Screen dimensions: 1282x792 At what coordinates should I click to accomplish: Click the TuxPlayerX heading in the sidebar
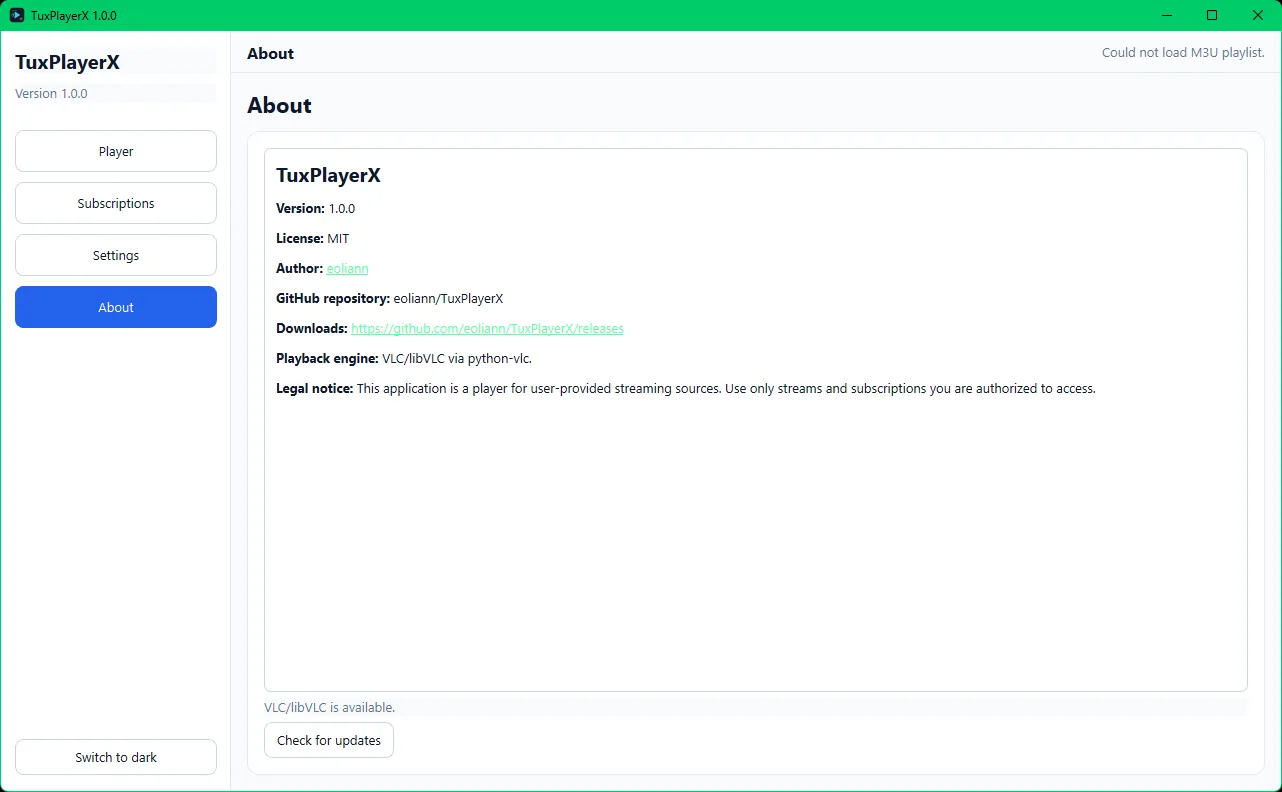pos(68,62)
